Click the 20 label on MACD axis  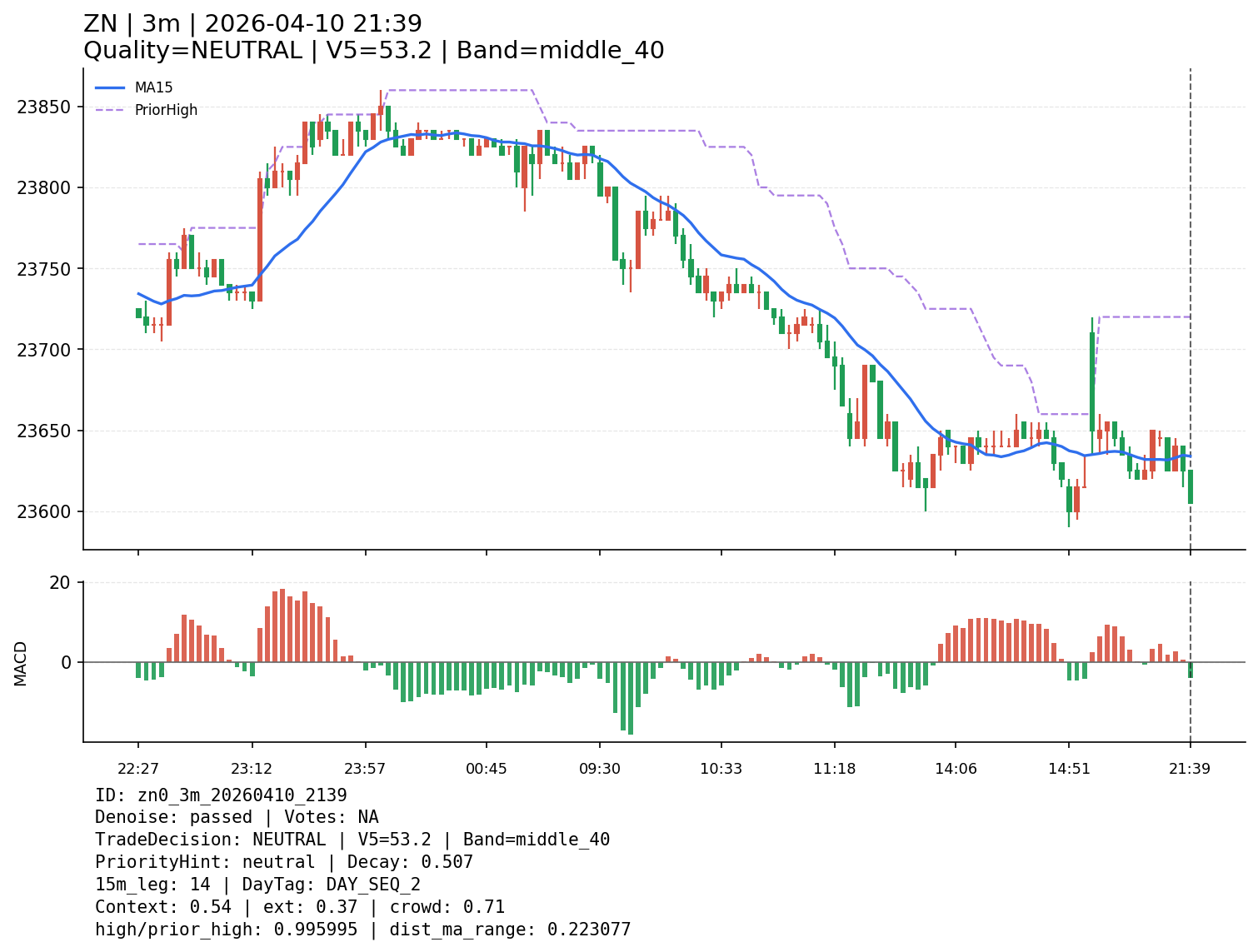point(61,583)
